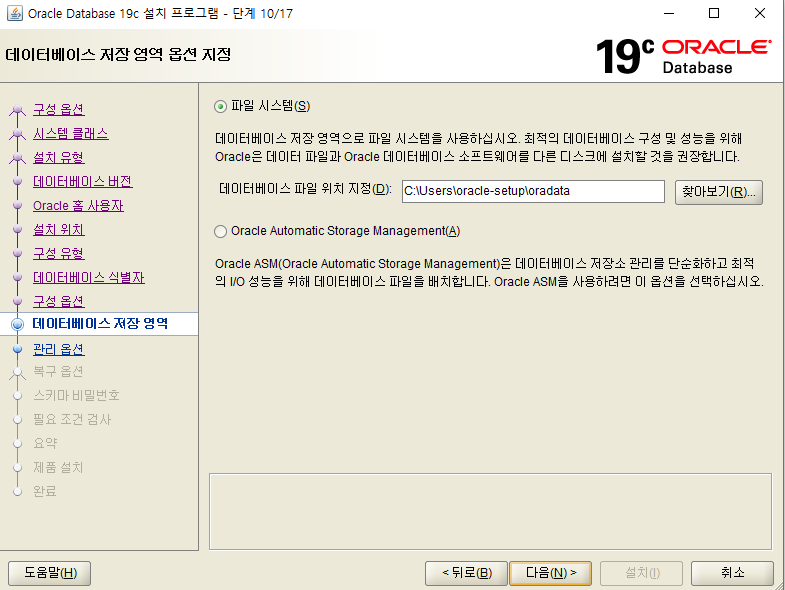This screenshot has width=785, height=590.
Task: Select the 파일 시스템(S) radio button
Action: tap(220, 107)
